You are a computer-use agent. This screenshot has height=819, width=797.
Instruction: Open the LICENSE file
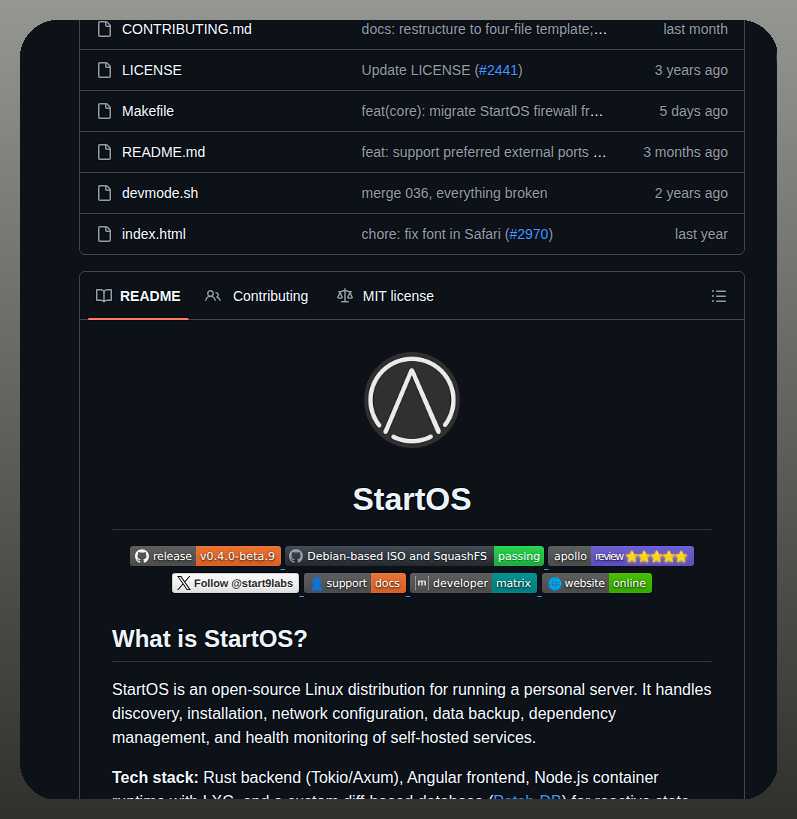(x=151, y=70)
